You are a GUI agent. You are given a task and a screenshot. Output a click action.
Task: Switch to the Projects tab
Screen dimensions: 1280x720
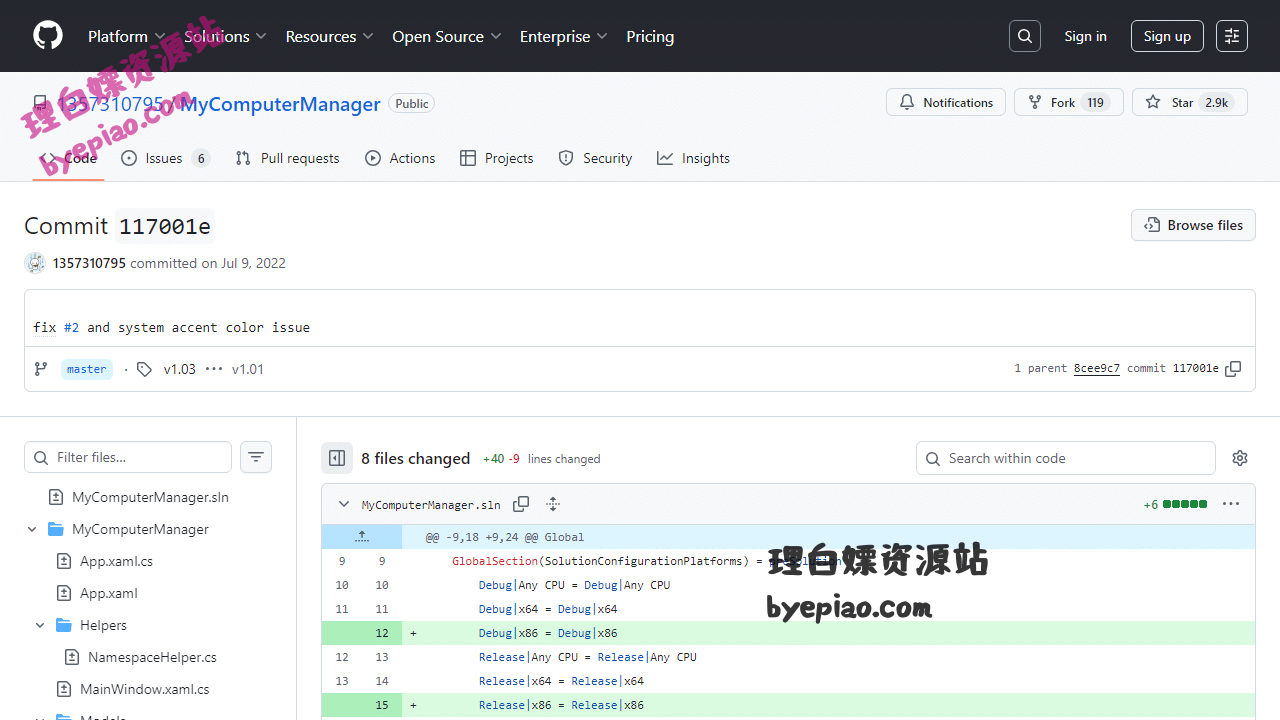click(x=497, y=158)
